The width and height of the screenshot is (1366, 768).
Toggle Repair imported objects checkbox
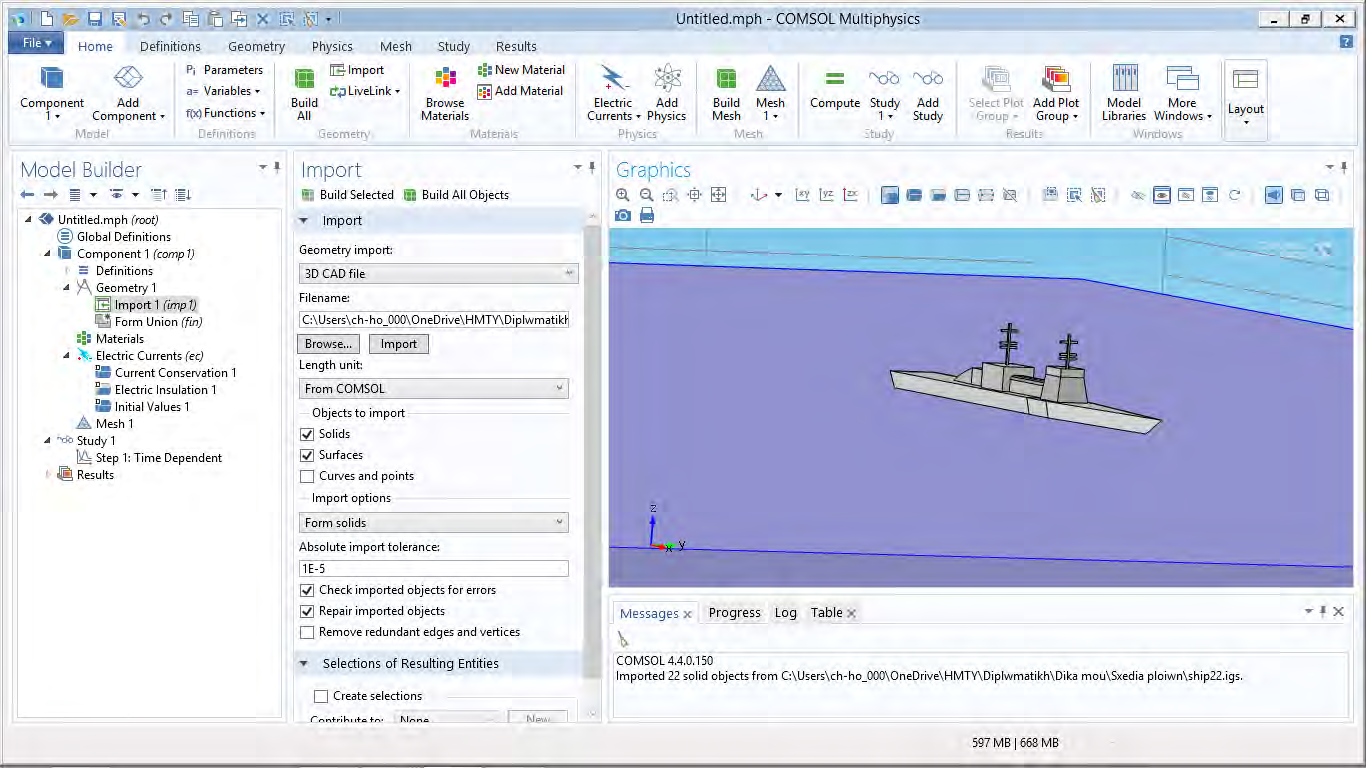(x=307, y=611)
